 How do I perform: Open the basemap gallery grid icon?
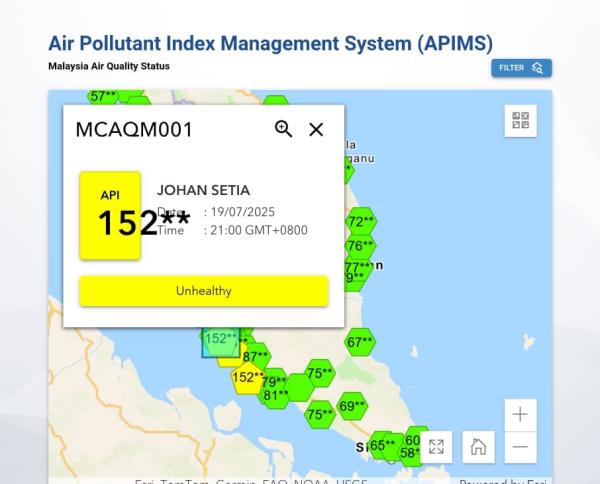pos(520,121)
